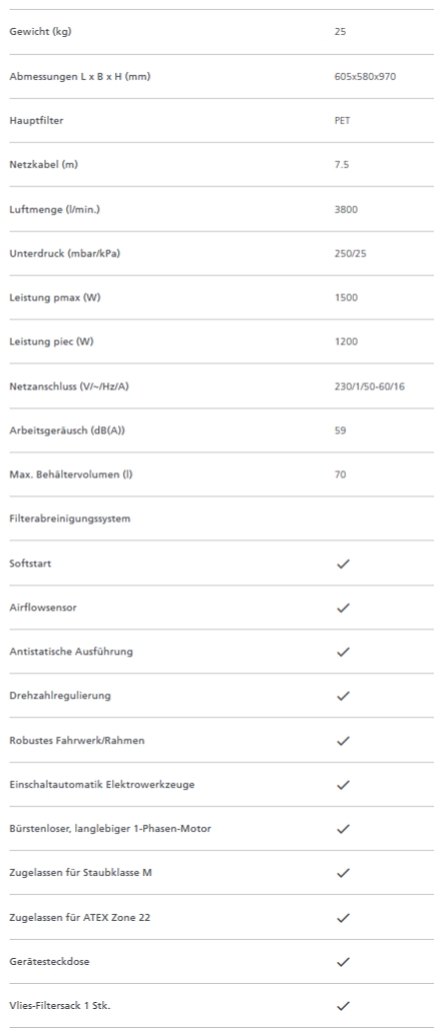Click the Gerätesteckdose checkmark
Viewport: 434px width, 1030px height.
click(x=343, y=962)
